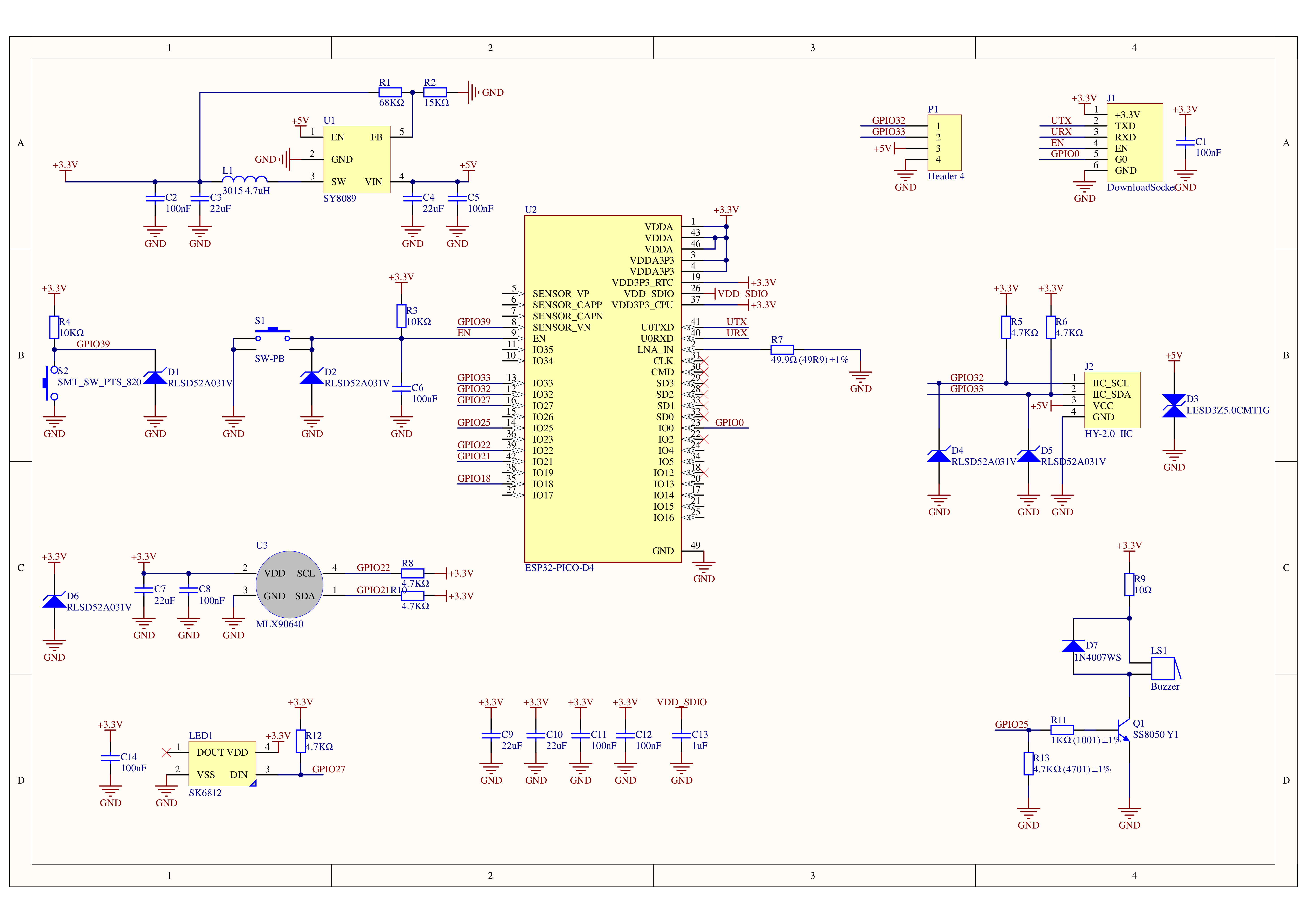Select the C4 22uF capacitor symbol

tap(412, 199)
